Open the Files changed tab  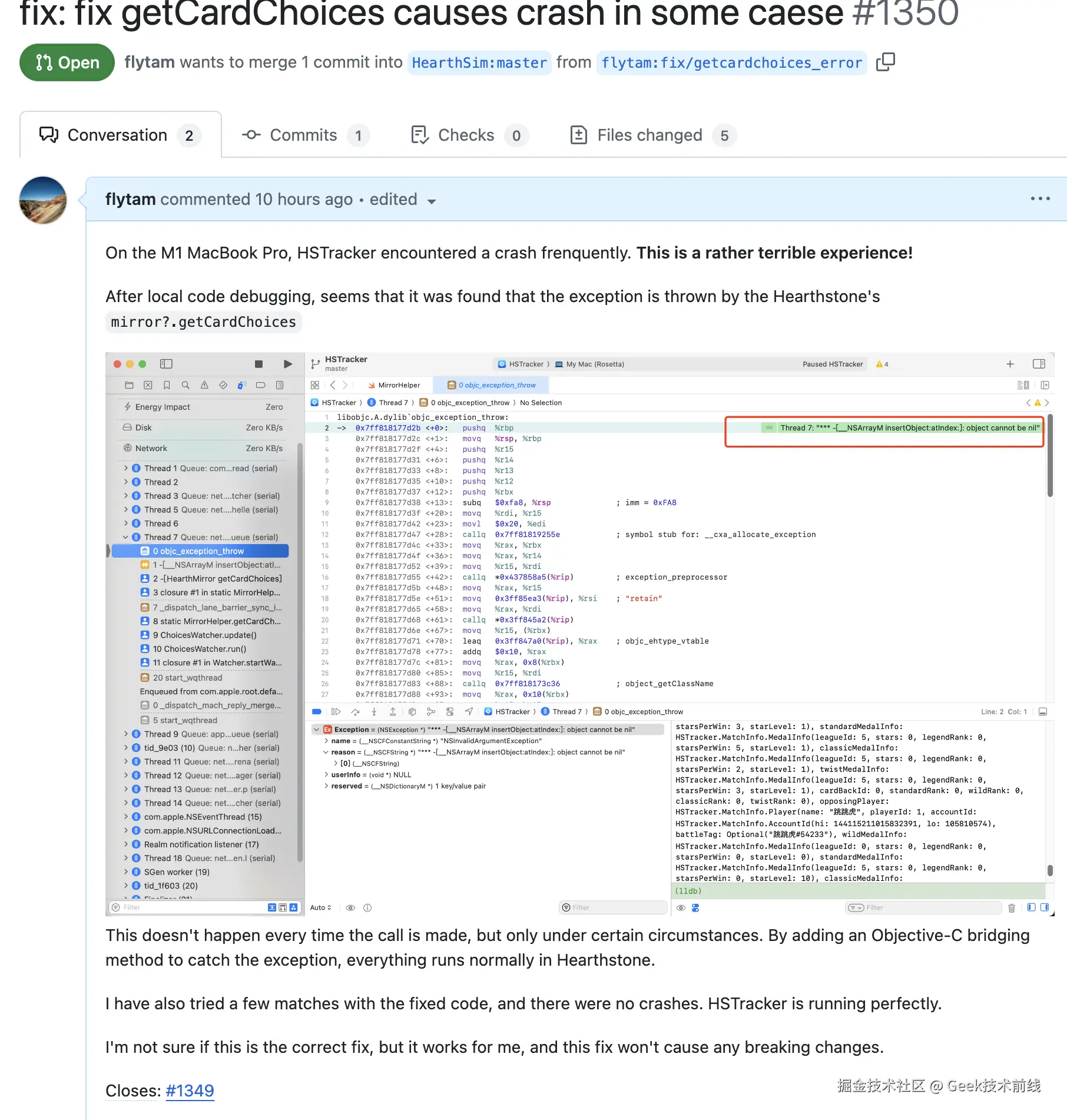[653, 135]
